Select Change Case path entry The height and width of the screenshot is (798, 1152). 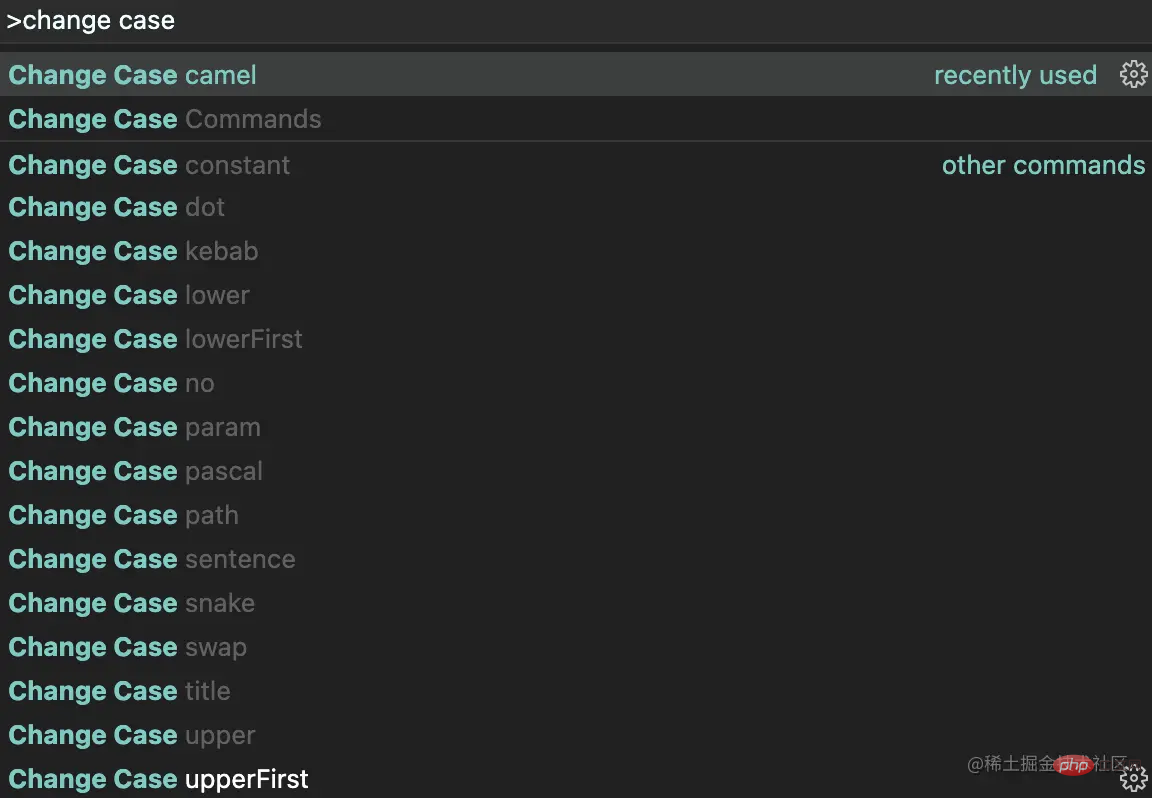click(124, 515)
